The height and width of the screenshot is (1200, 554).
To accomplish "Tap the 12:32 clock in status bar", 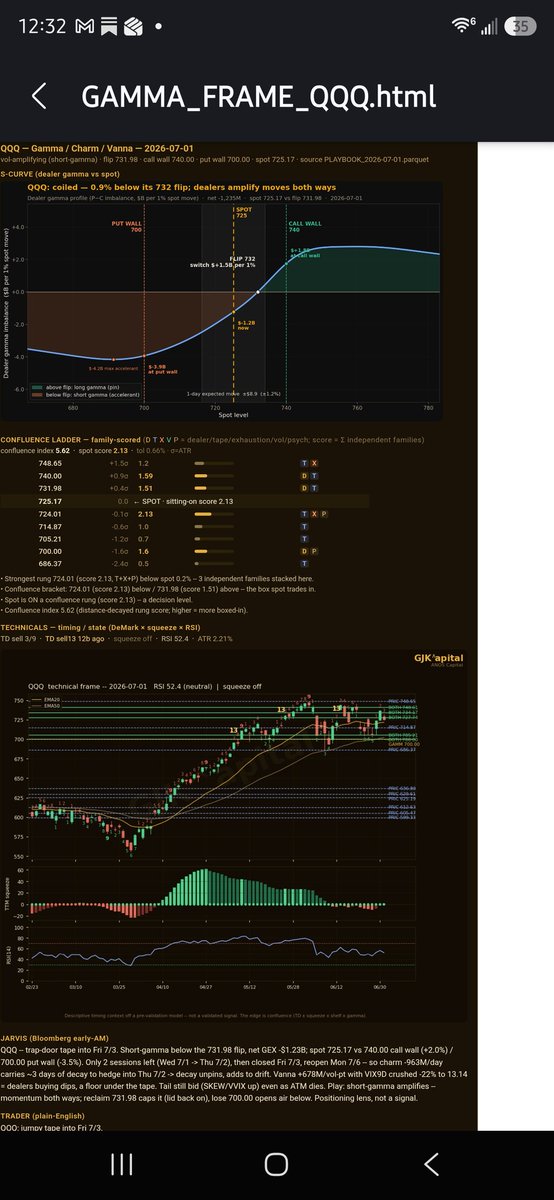I will (43, 26).
